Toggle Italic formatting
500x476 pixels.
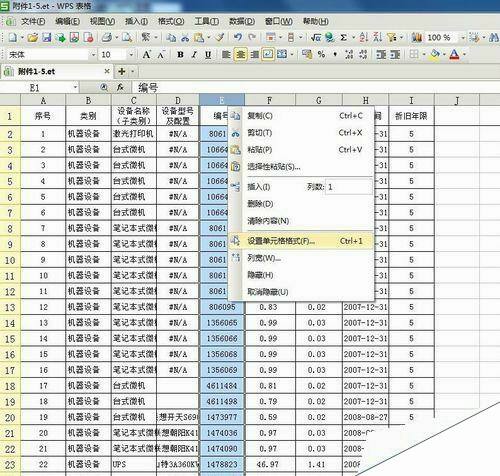[x=194, y=55]
